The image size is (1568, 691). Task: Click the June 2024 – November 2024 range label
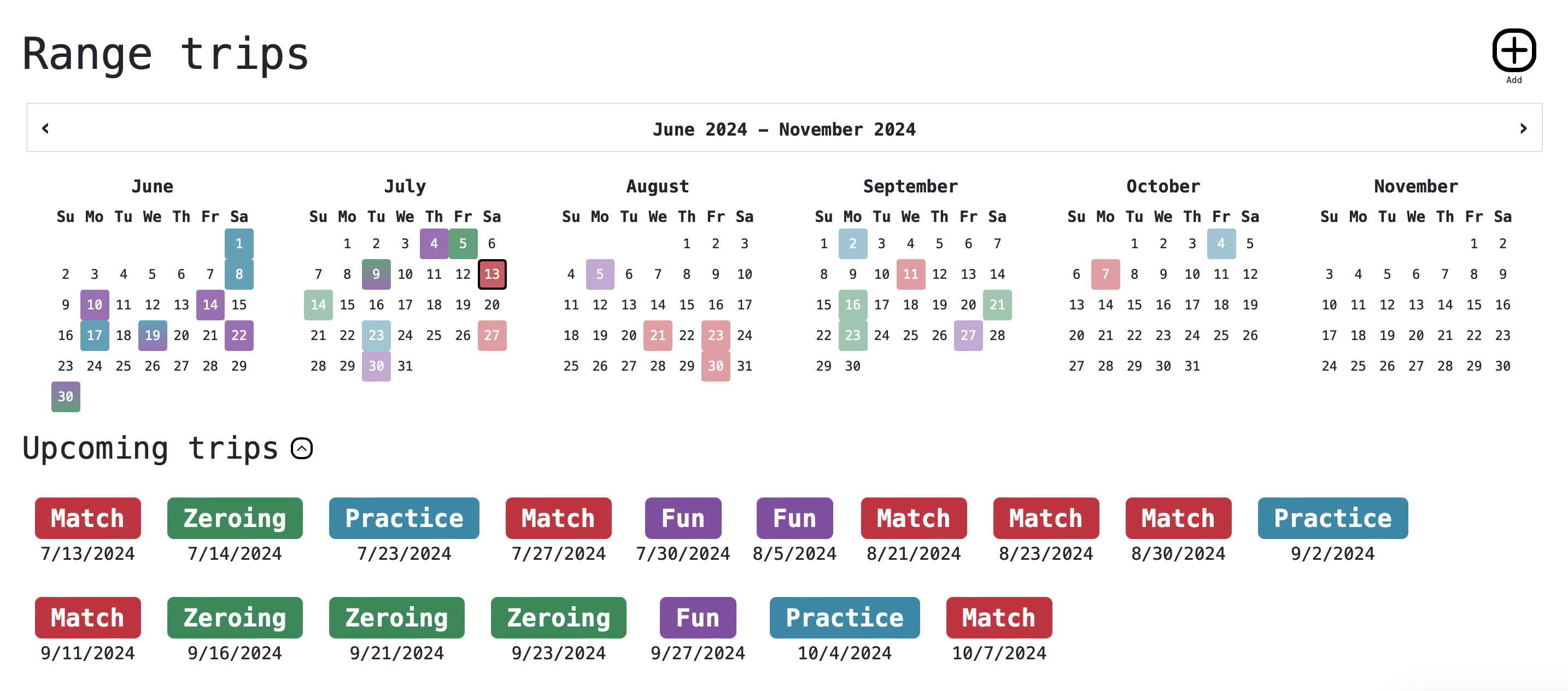784,129
